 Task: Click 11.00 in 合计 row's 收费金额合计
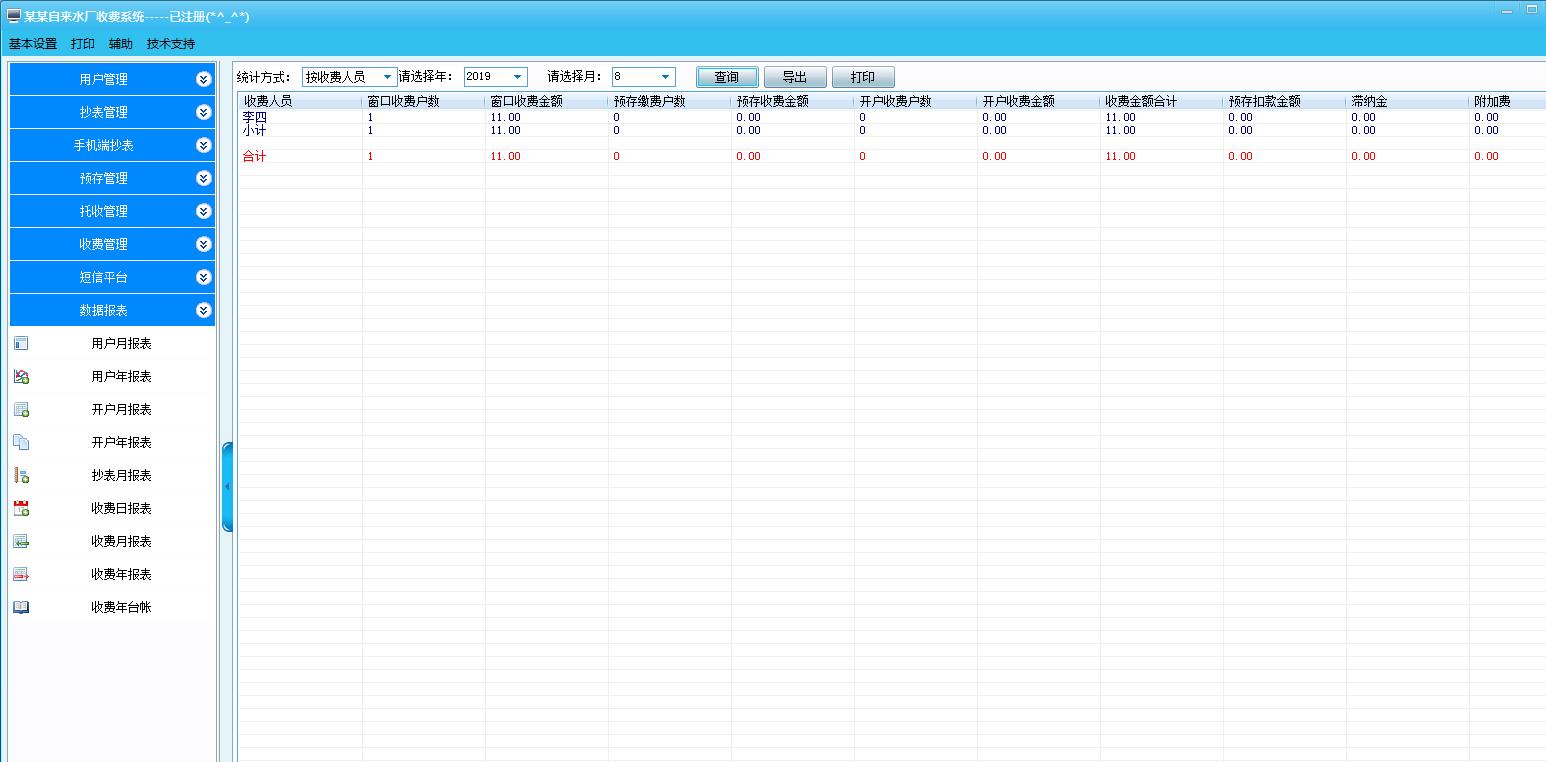click(1120, 156)
